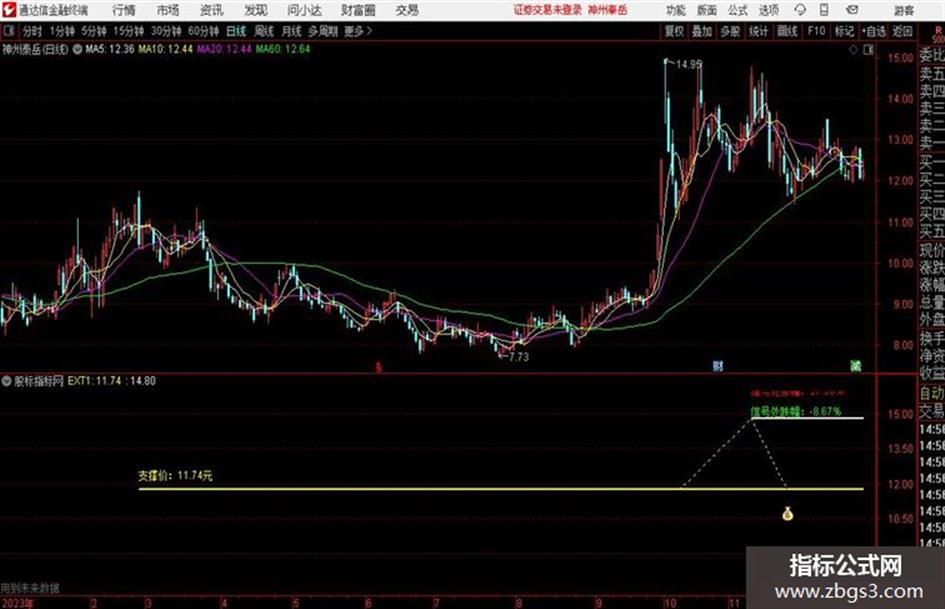Screen dimensions: 945x609
Task: Click the 多股 toolbar button
Action: (x=730, y=31)
